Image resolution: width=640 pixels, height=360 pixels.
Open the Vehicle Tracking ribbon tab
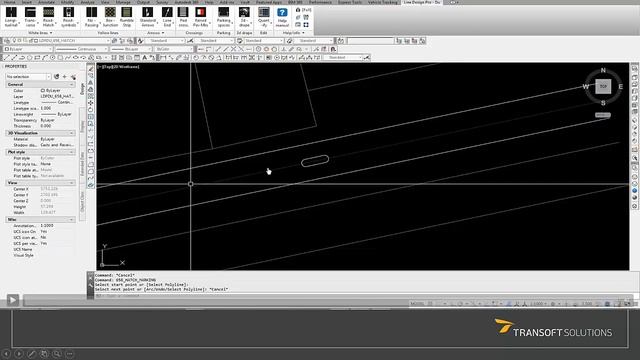(x=382, y=2)
